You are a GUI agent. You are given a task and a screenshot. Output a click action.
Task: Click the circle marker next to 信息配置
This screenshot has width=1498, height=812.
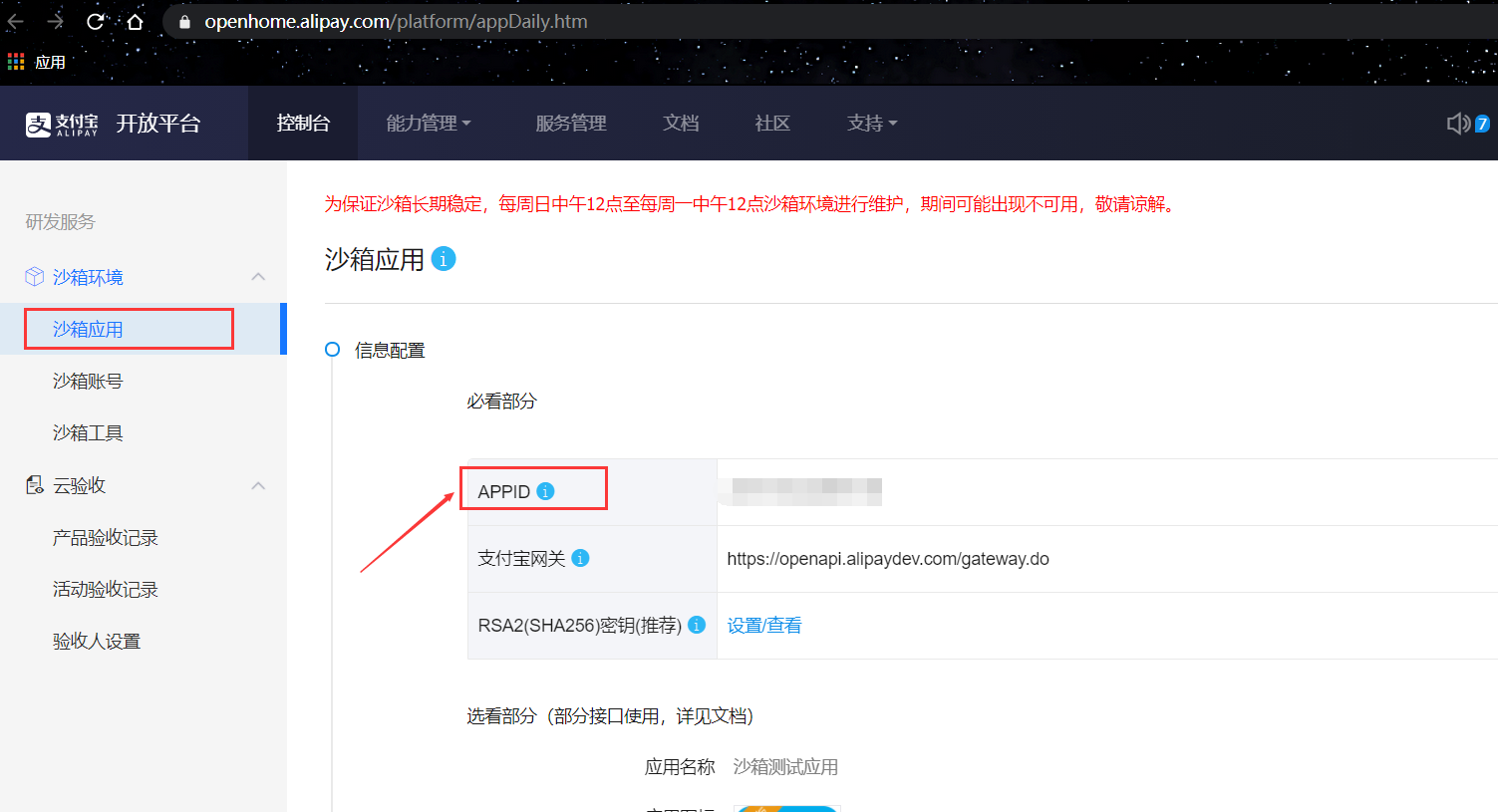tap(332, 349)
